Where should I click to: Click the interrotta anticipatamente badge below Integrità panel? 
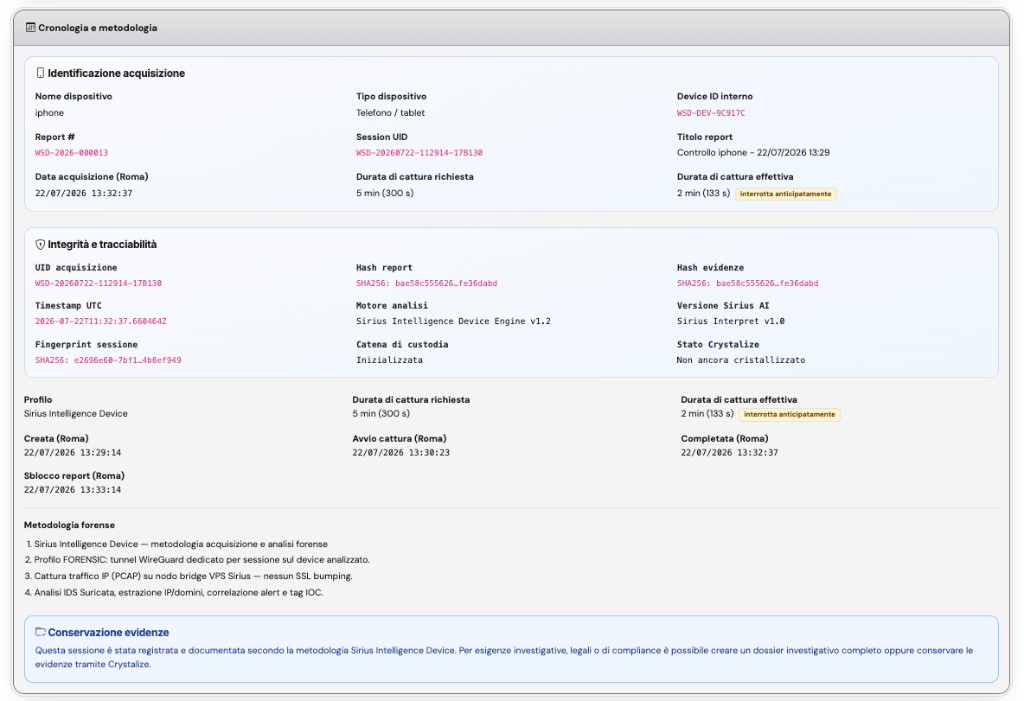coord(789,414)
